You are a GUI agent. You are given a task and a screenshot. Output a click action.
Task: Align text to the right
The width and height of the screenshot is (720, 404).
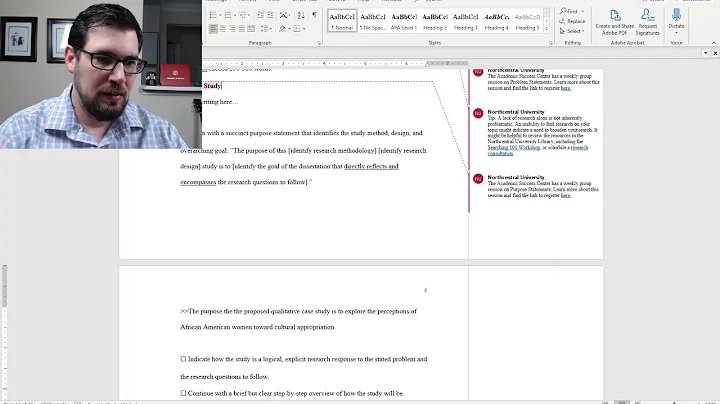click(232, 28)
